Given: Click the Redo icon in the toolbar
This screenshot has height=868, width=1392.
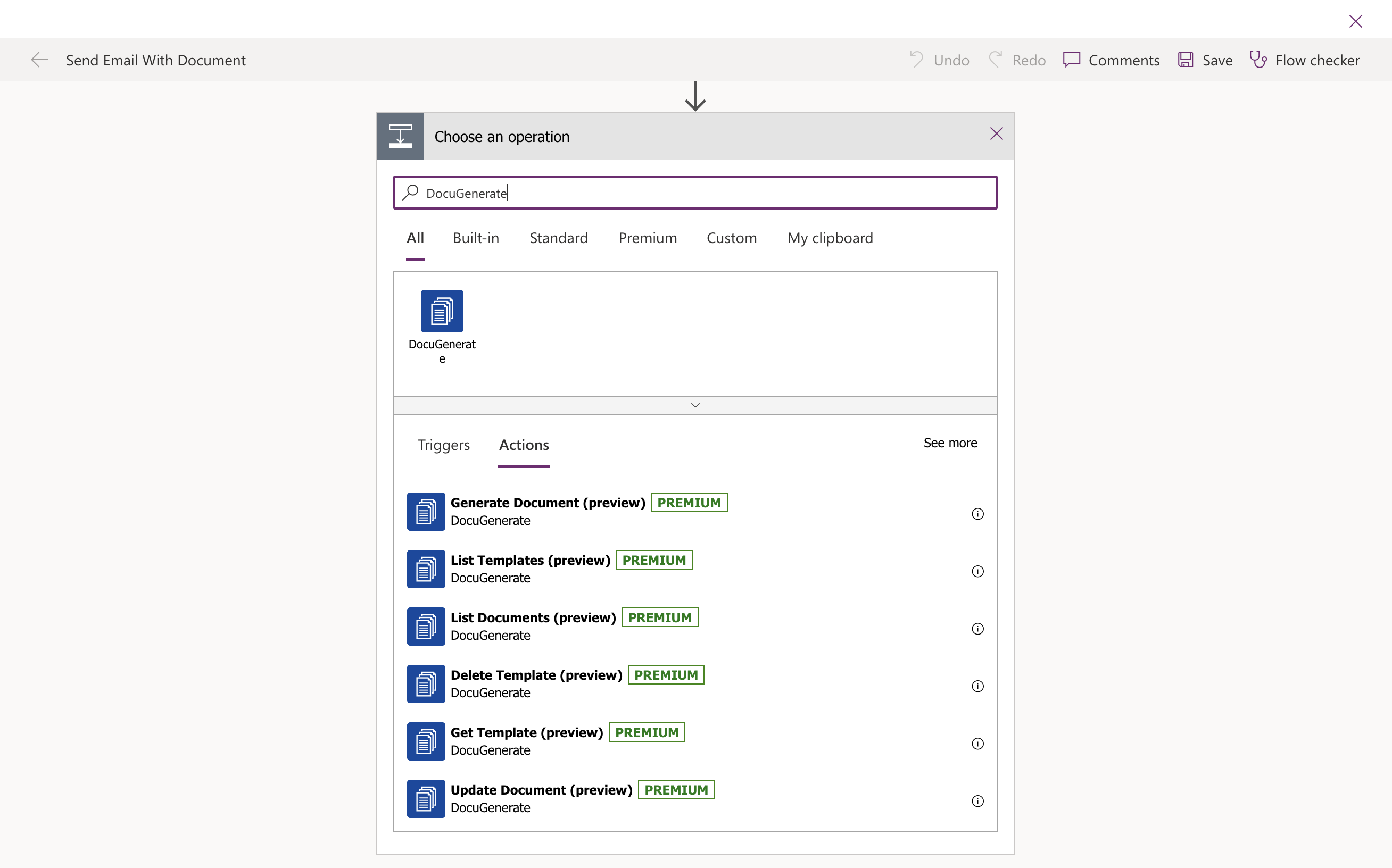Looking at the screenshot, I should click(x=995, y=60).
